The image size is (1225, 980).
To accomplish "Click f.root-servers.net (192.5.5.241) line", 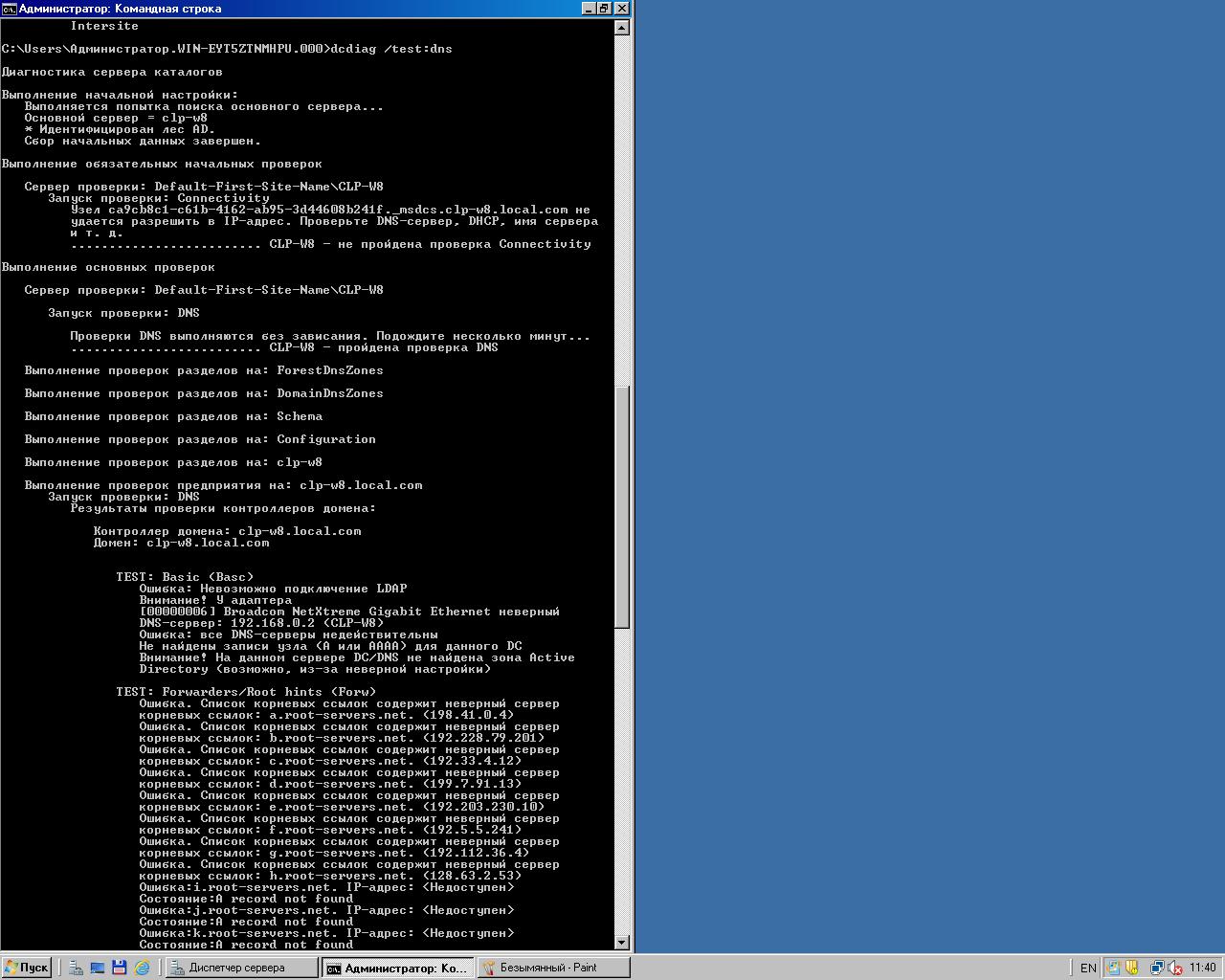I will 330,830.
